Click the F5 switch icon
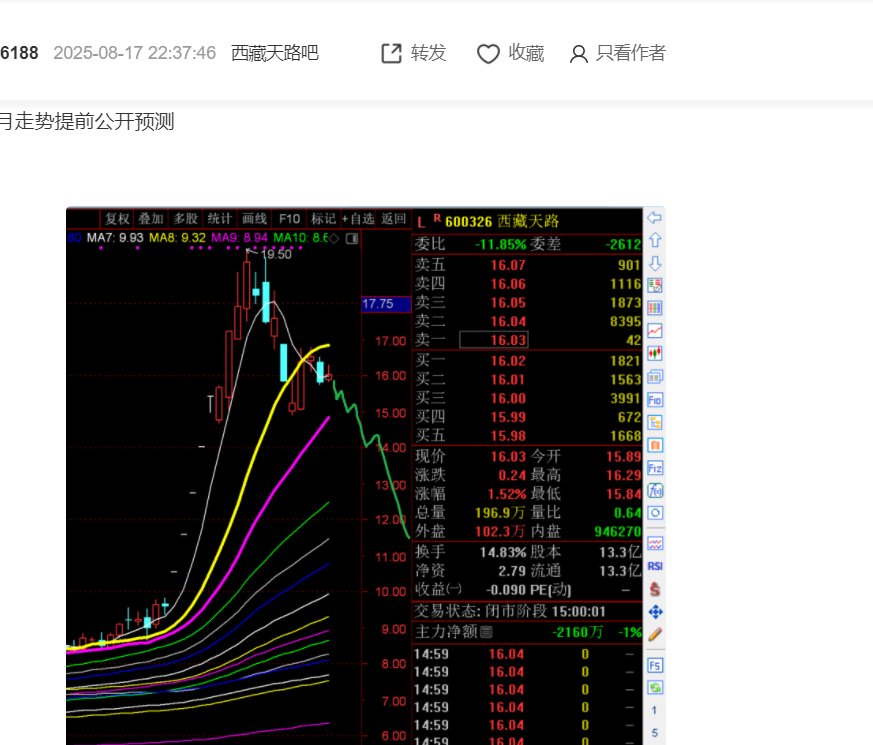The height and width of the screenshot is (745, 873). point(655,666)
